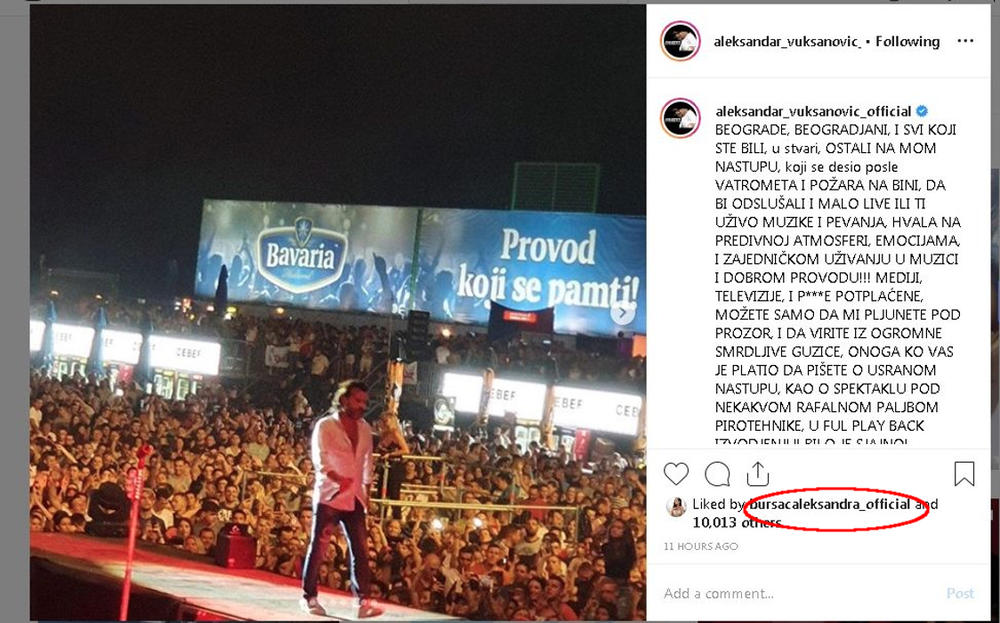Image resolution: width=1000 pixels, height=623 pixels.
Task: Share the post using the share icon
Action: (757, 474)
